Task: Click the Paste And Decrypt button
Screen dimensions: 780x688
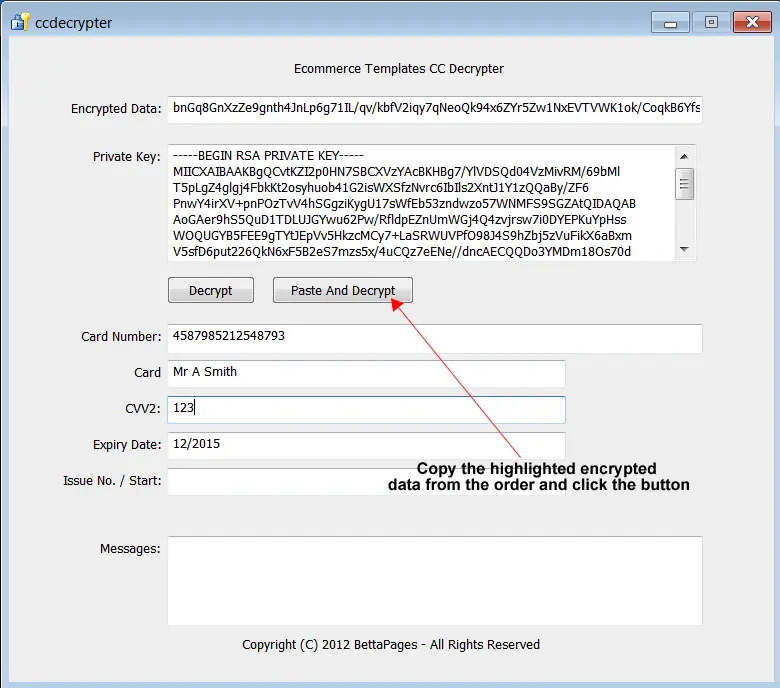Action: coord(342,291)
